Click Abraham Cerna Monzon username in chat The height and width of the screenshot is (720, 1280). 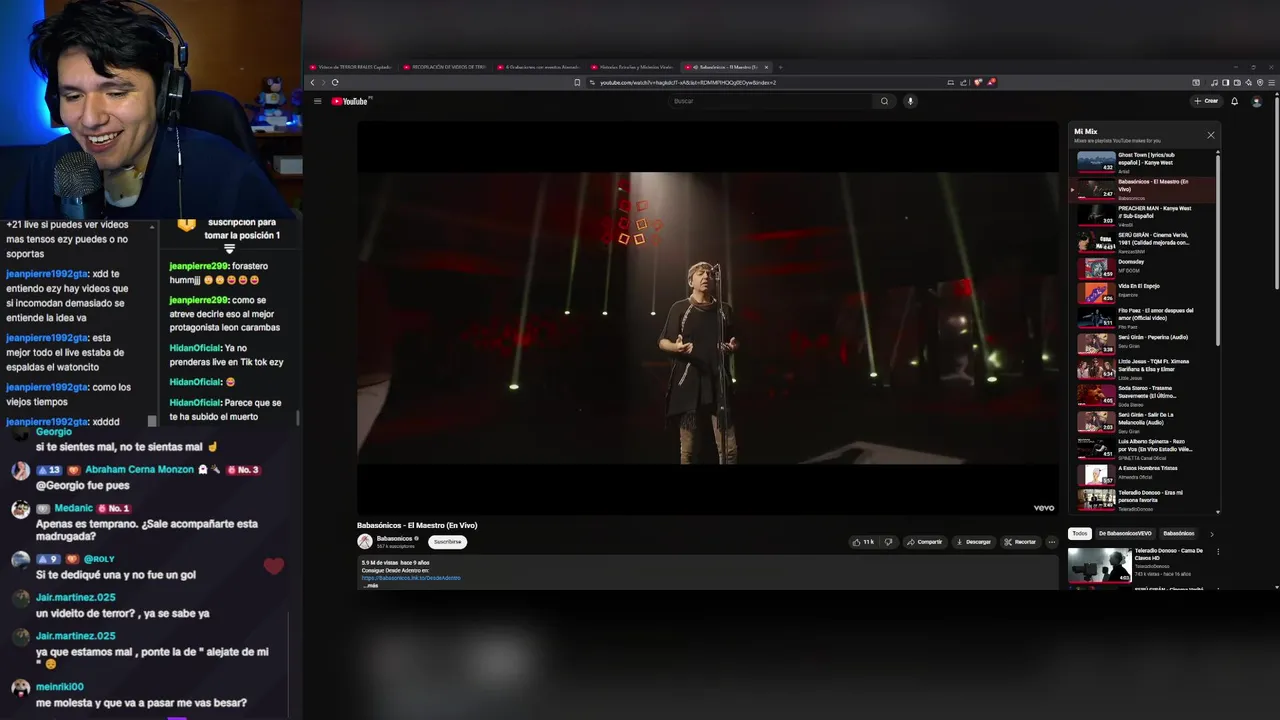point(139,469)
